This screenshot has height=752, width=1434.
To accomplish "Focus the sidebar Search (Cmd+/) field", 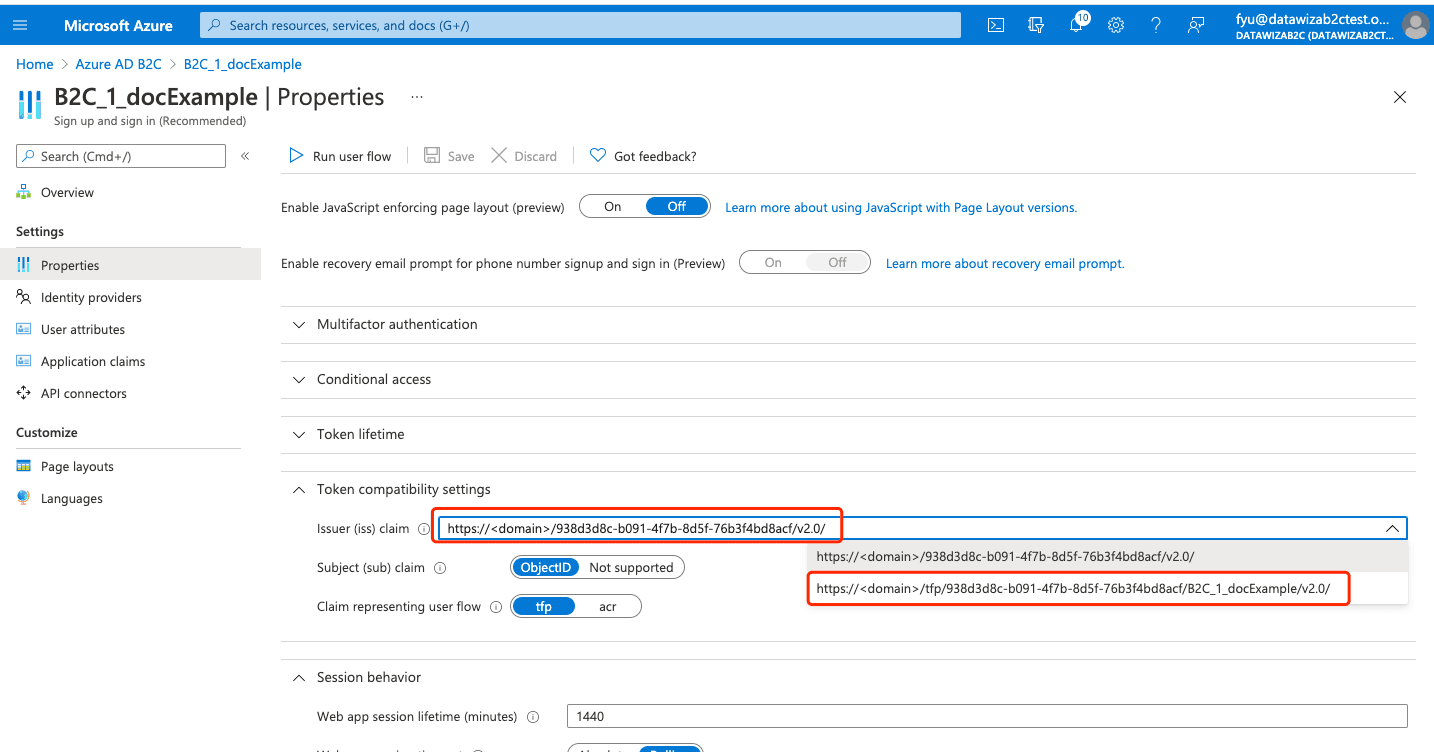I will (x=121, y=156).
